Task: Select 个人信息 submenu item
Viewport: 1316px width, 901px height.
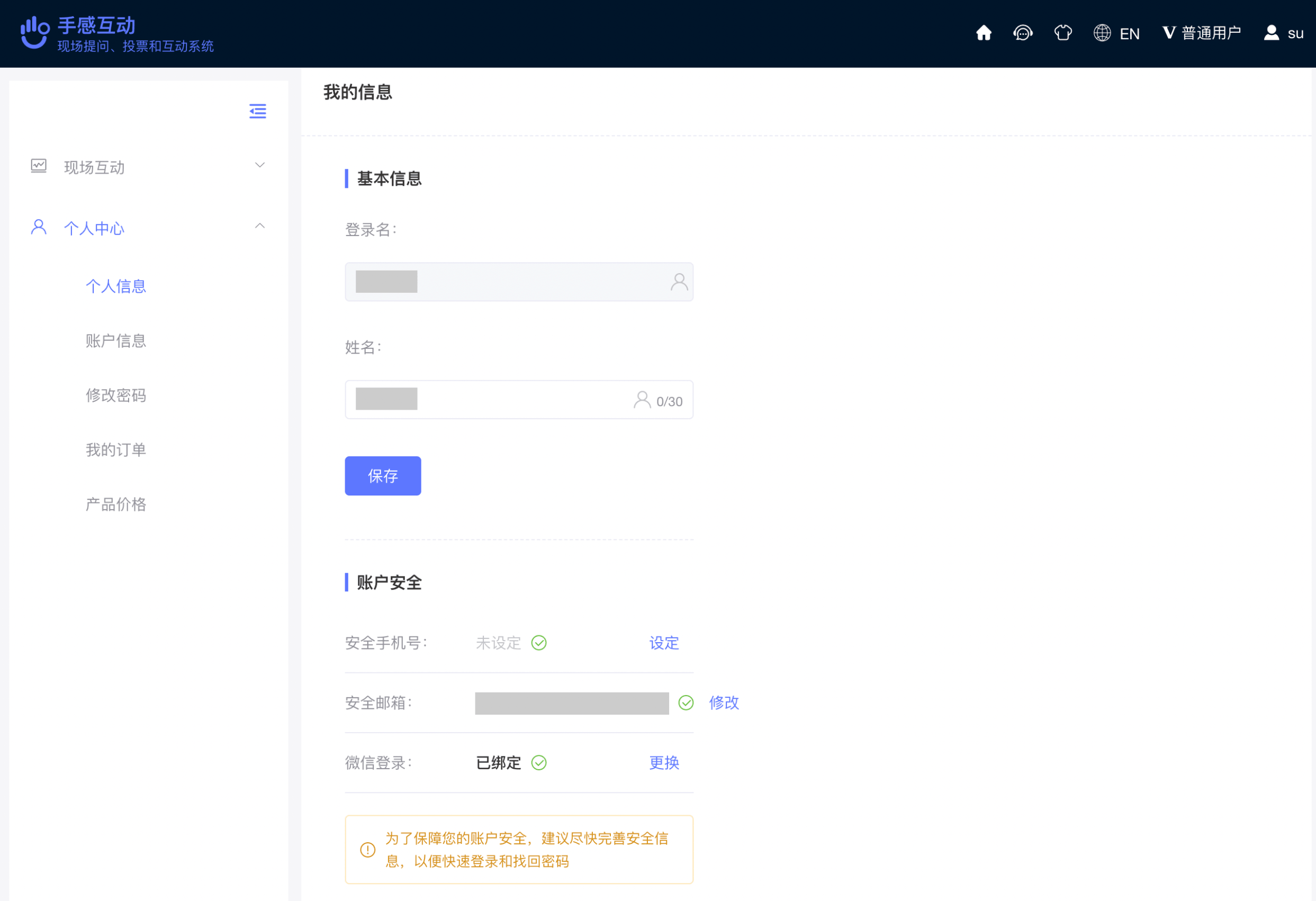Action: coord(115,286)
